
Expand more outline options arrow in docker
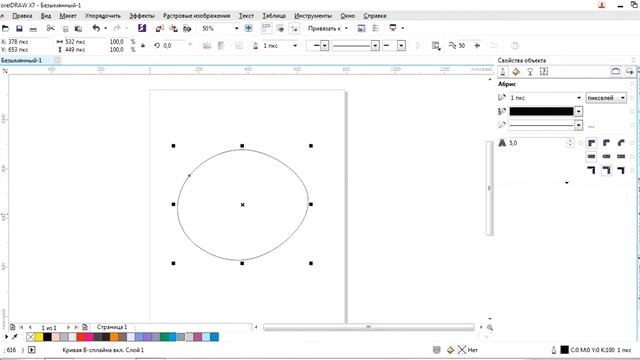coord(567,183)
